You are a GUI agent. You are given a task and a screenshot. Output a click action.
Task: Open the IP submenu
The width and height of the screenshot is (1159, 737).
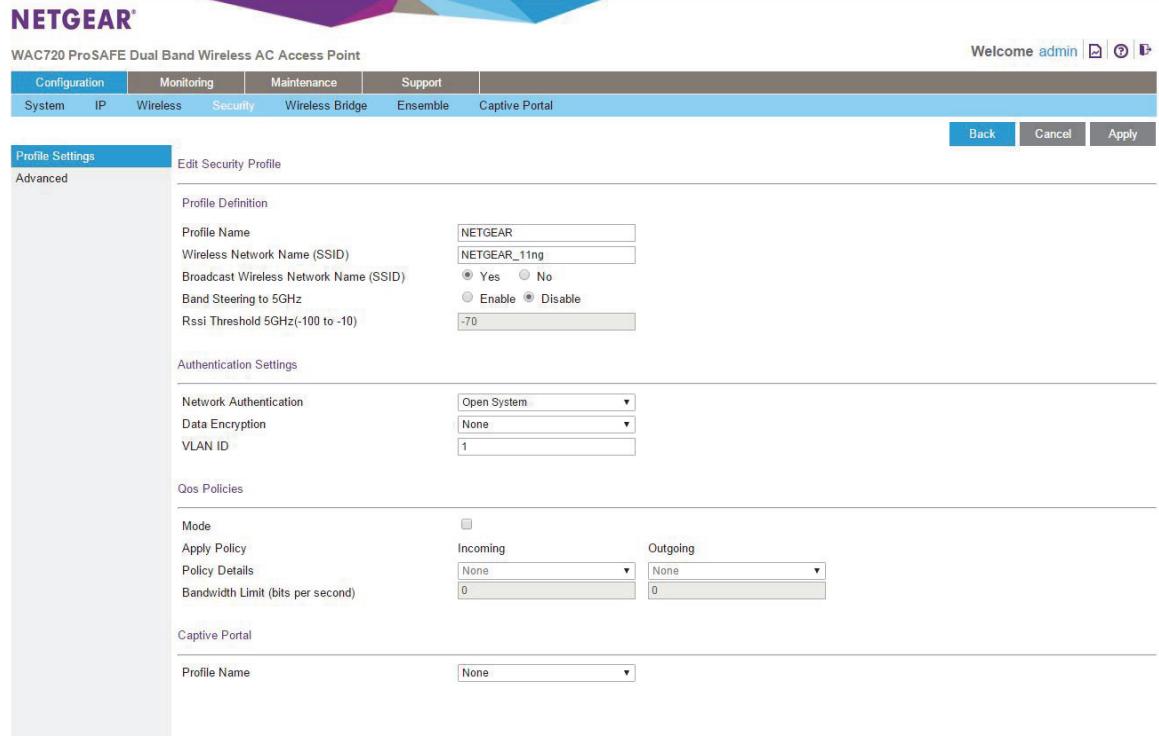click(101, 106)
